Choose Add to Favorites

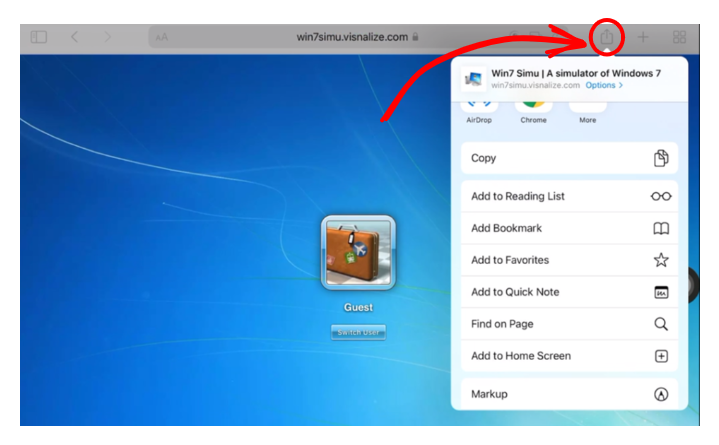tap(569, 260)
